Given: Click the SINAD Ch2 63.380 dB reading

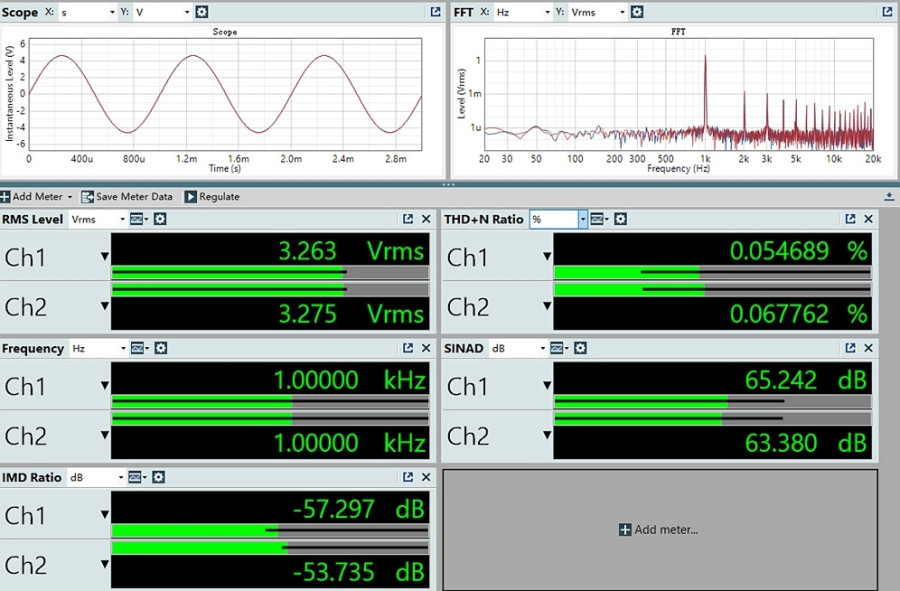Looking at the screenshot, I should coord(806,443).
